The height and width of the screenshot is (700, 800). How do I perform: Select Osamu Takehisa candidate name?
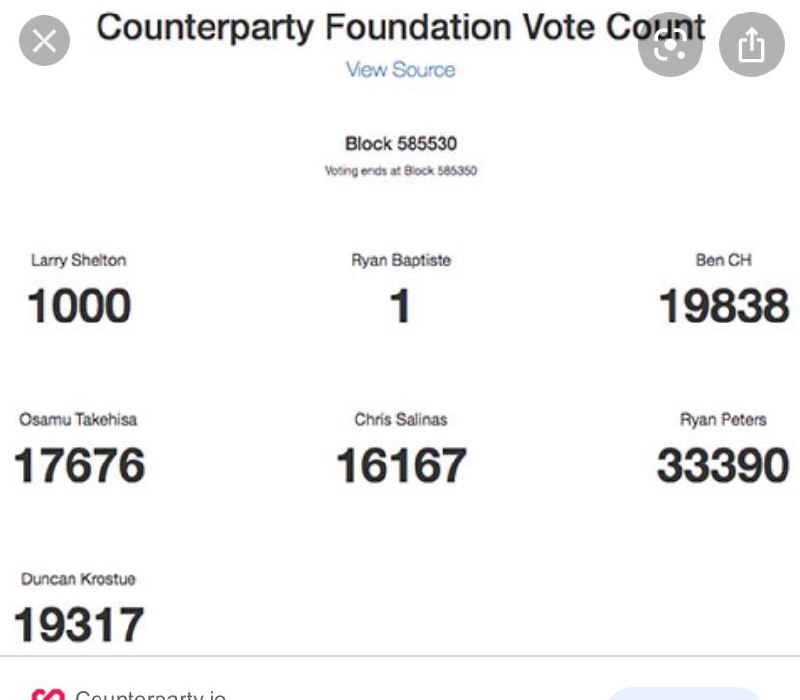click(78, 419)
